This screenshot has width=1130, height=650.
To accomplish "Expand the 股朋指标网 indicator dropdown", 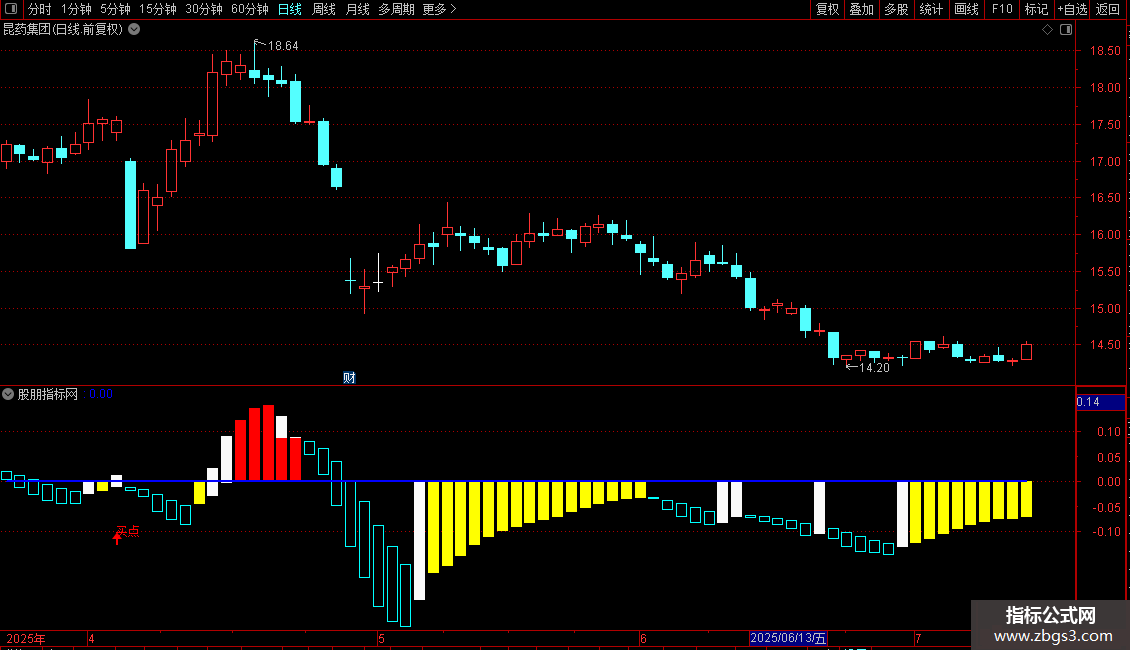I will [x=8, y=394].
